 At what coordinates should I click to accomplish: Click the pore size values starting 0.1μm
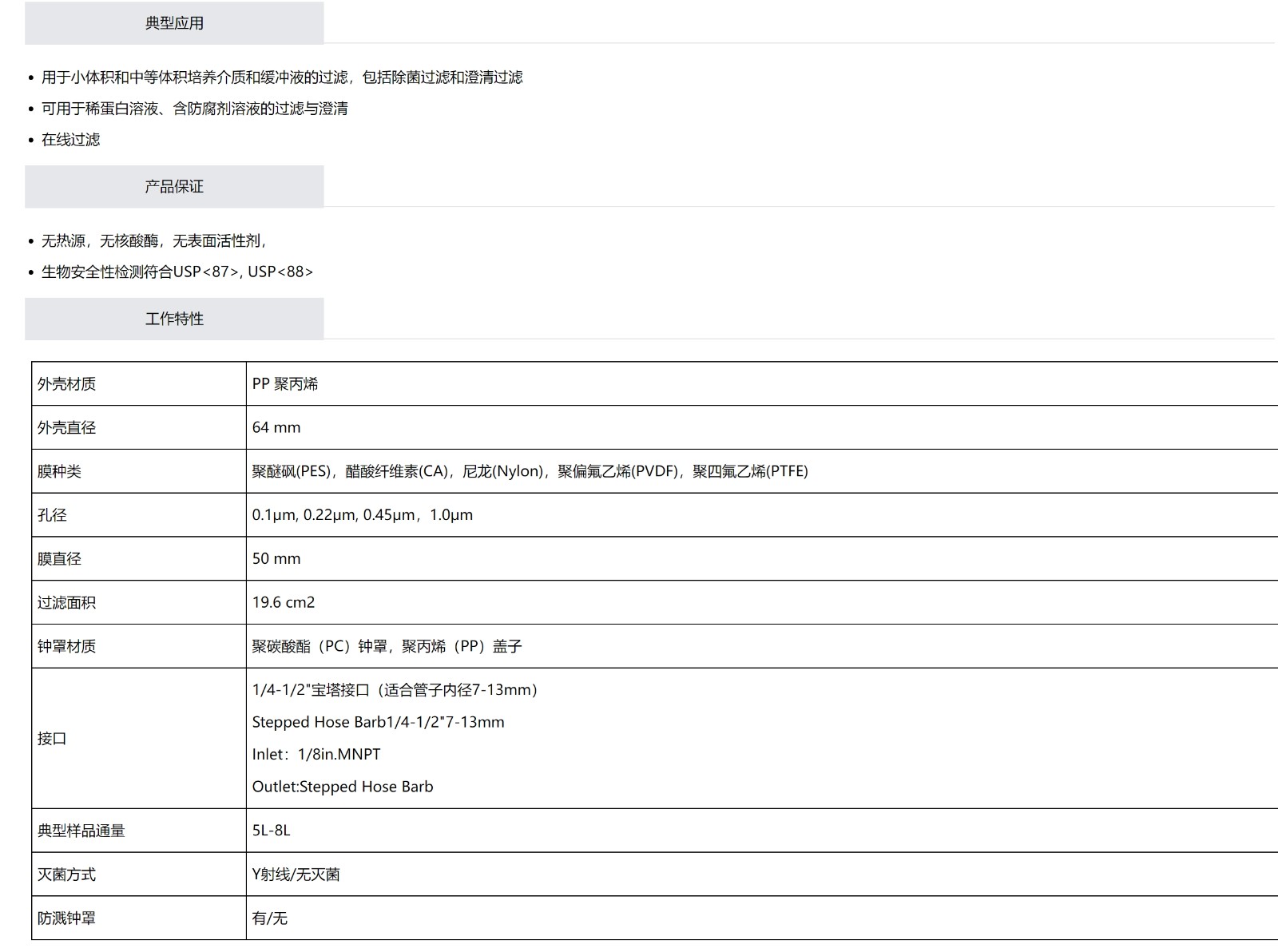click(x=362, y=515)
